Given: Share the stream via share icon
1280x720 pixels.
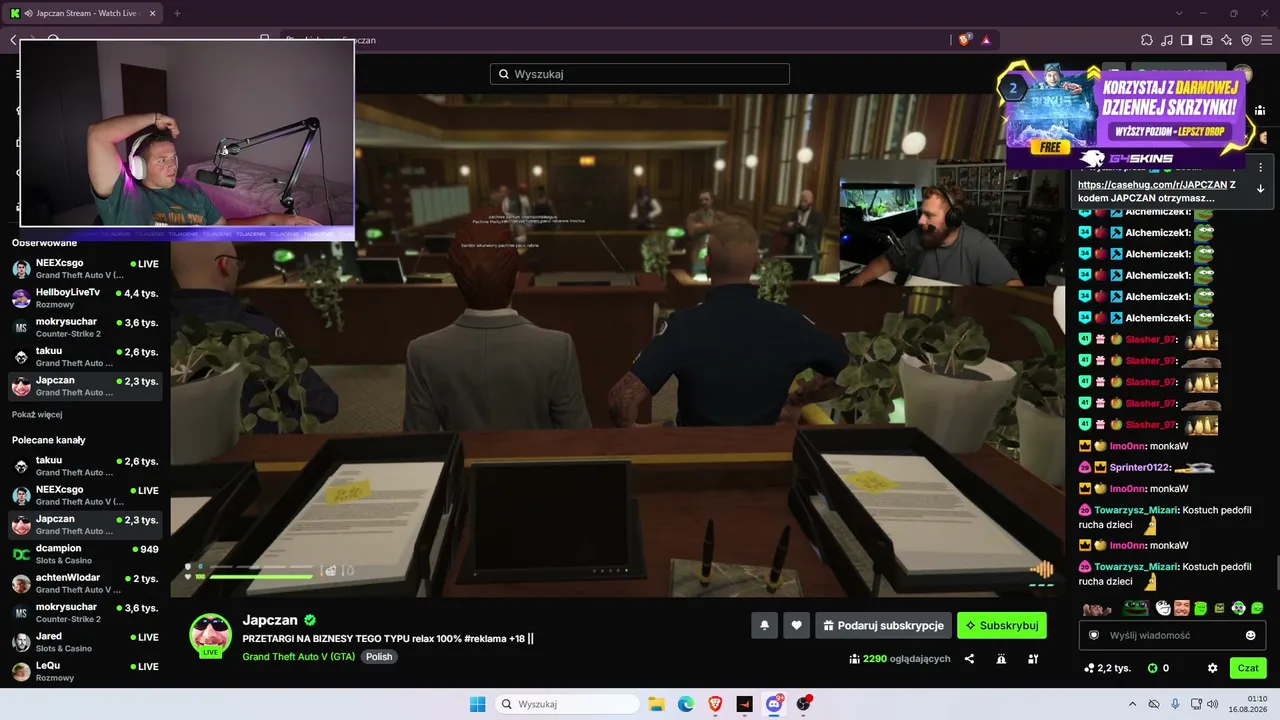Looking at the screenshot, I should [969, 659].
